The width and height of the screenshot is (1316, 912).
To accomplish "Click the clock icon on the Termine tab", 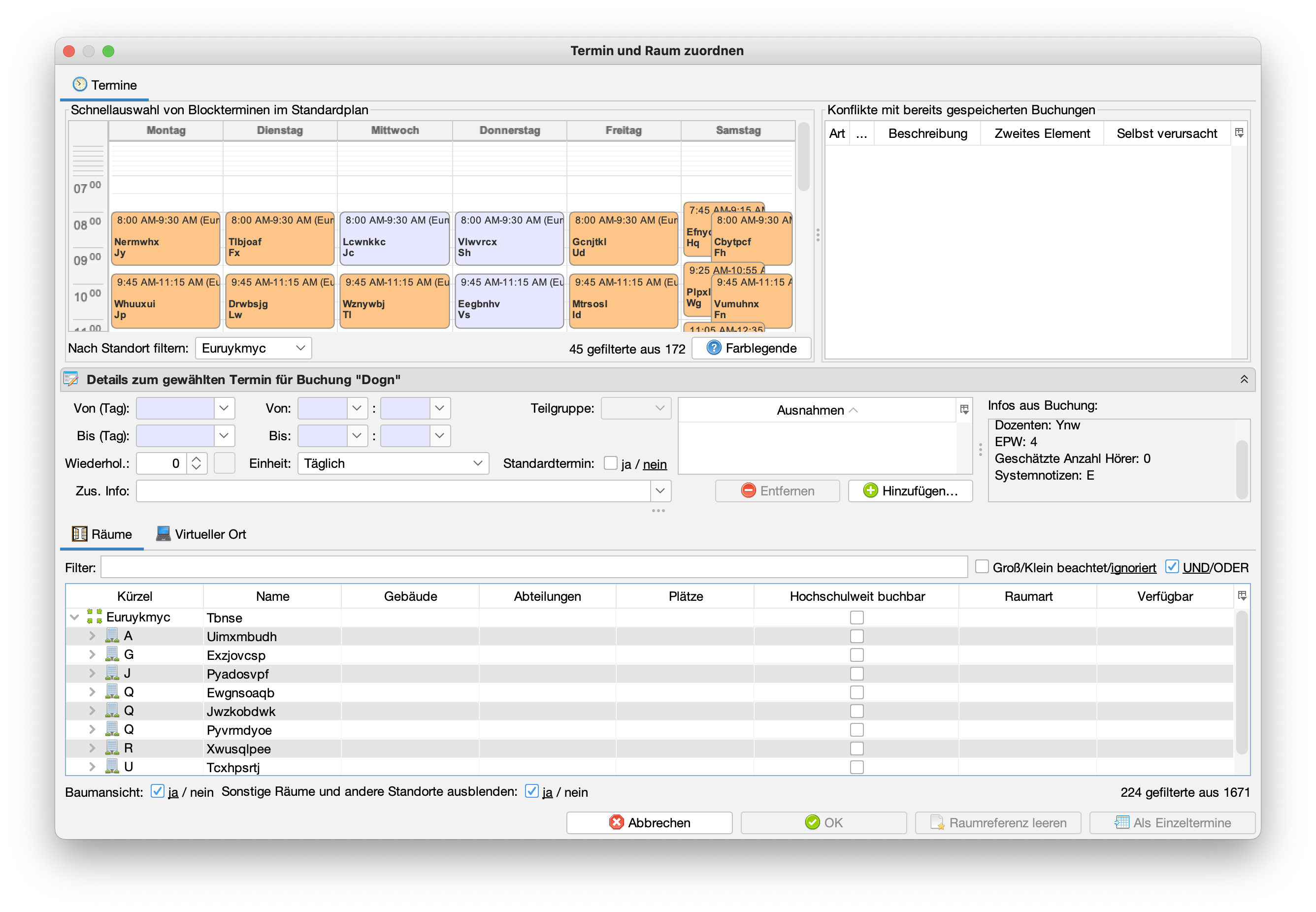I will [79, 85].
